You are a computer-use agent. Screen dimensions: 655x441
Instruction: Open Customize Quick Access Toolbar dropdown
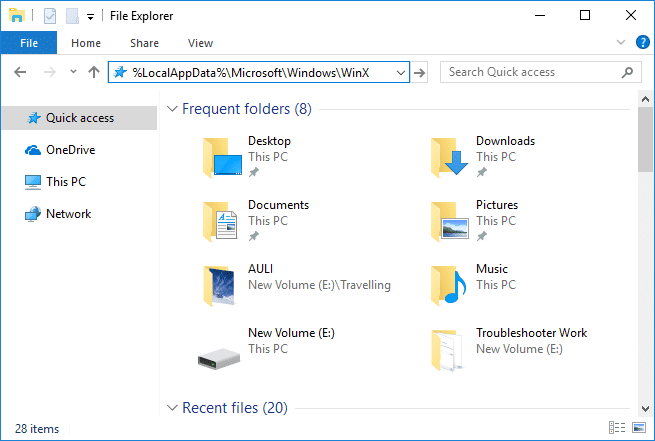tap(90, 16)
